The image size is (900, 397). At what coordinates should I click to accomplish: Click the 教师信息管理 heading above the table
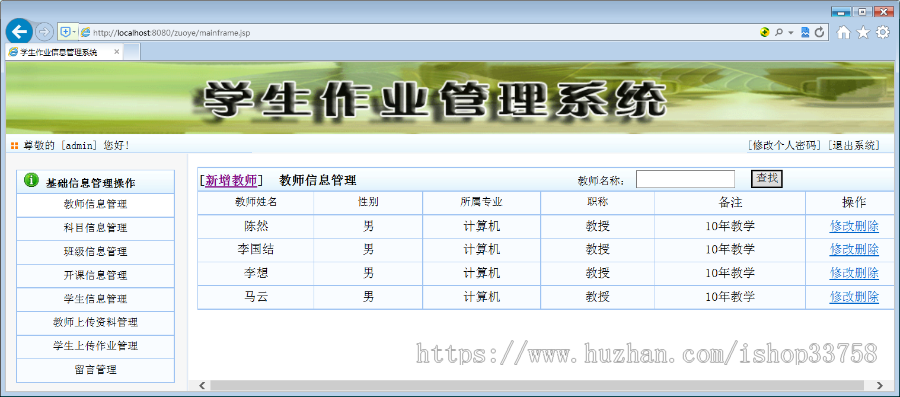pos(318,180)
